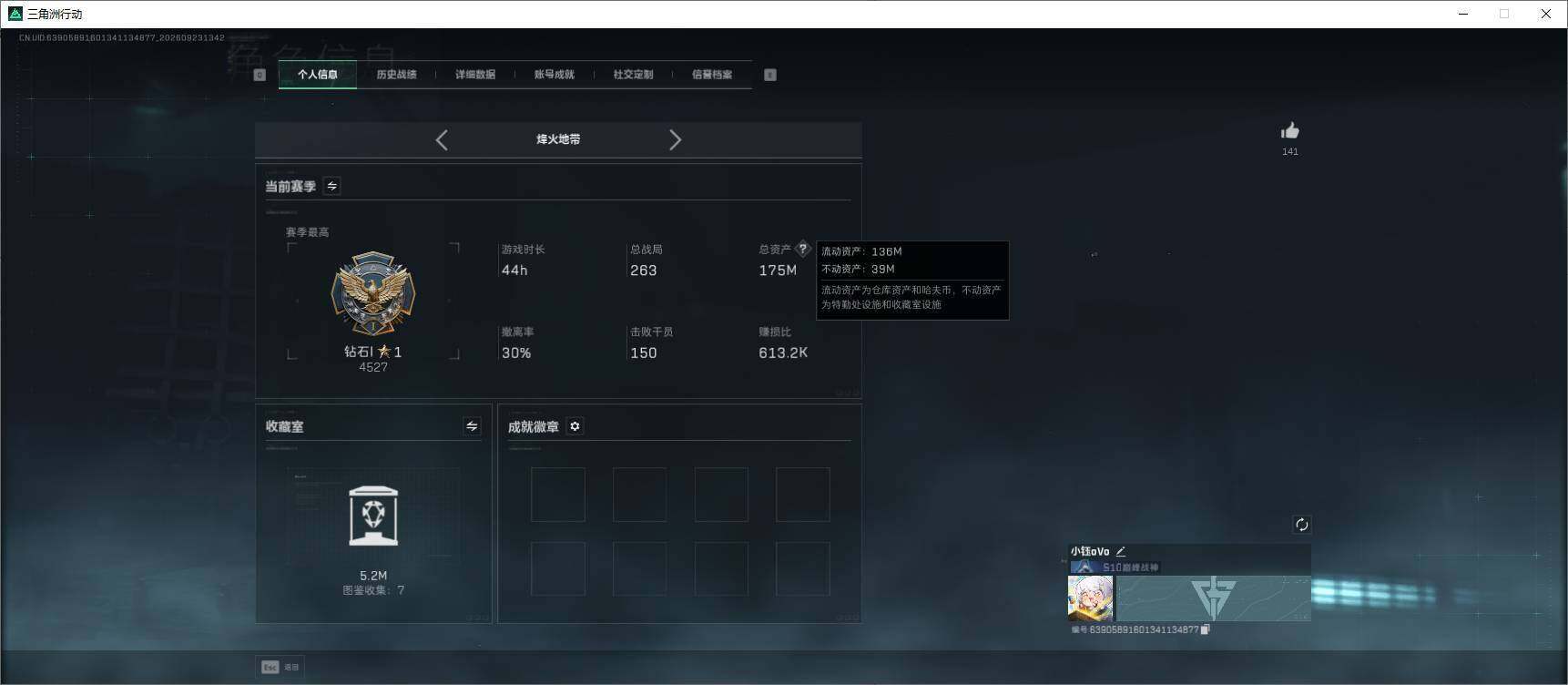Copy the player ID number 6390589160134113​4877
The height and width of the screenshot is (685, 1568).
[x=1206, y=629]
